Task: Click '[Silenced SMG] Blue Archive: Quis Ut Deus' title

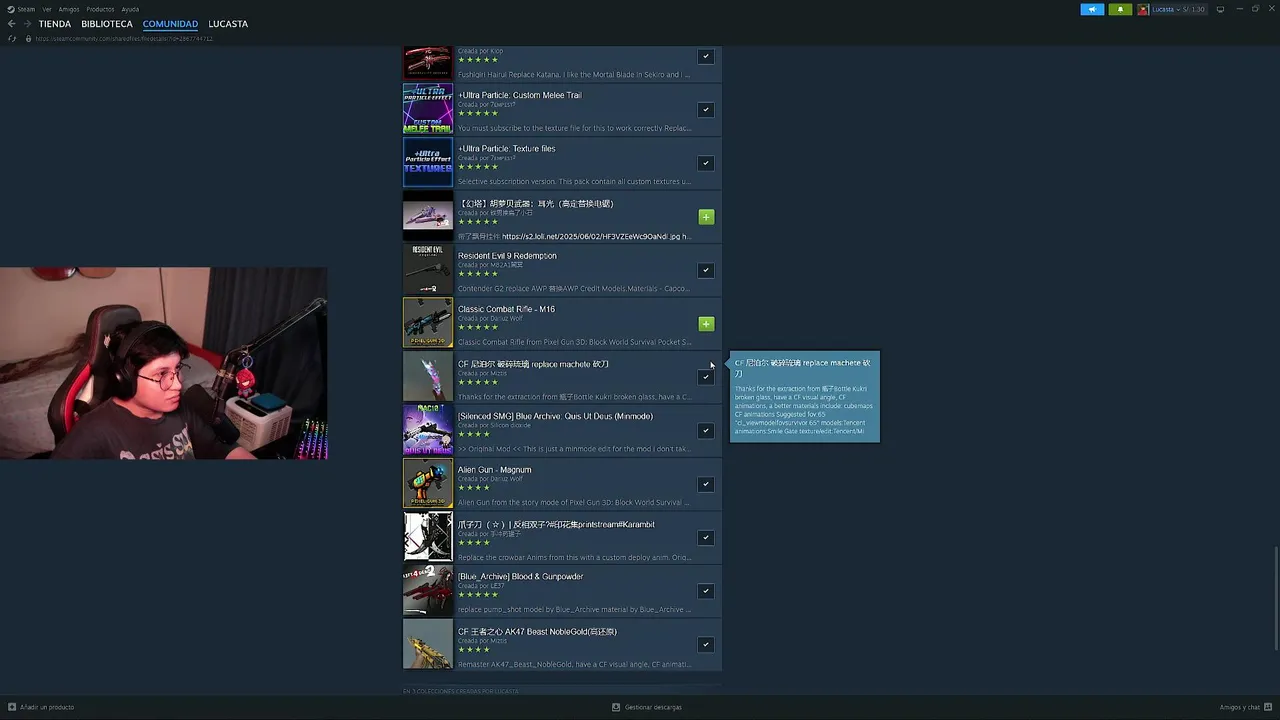Action: click(555, 416)
